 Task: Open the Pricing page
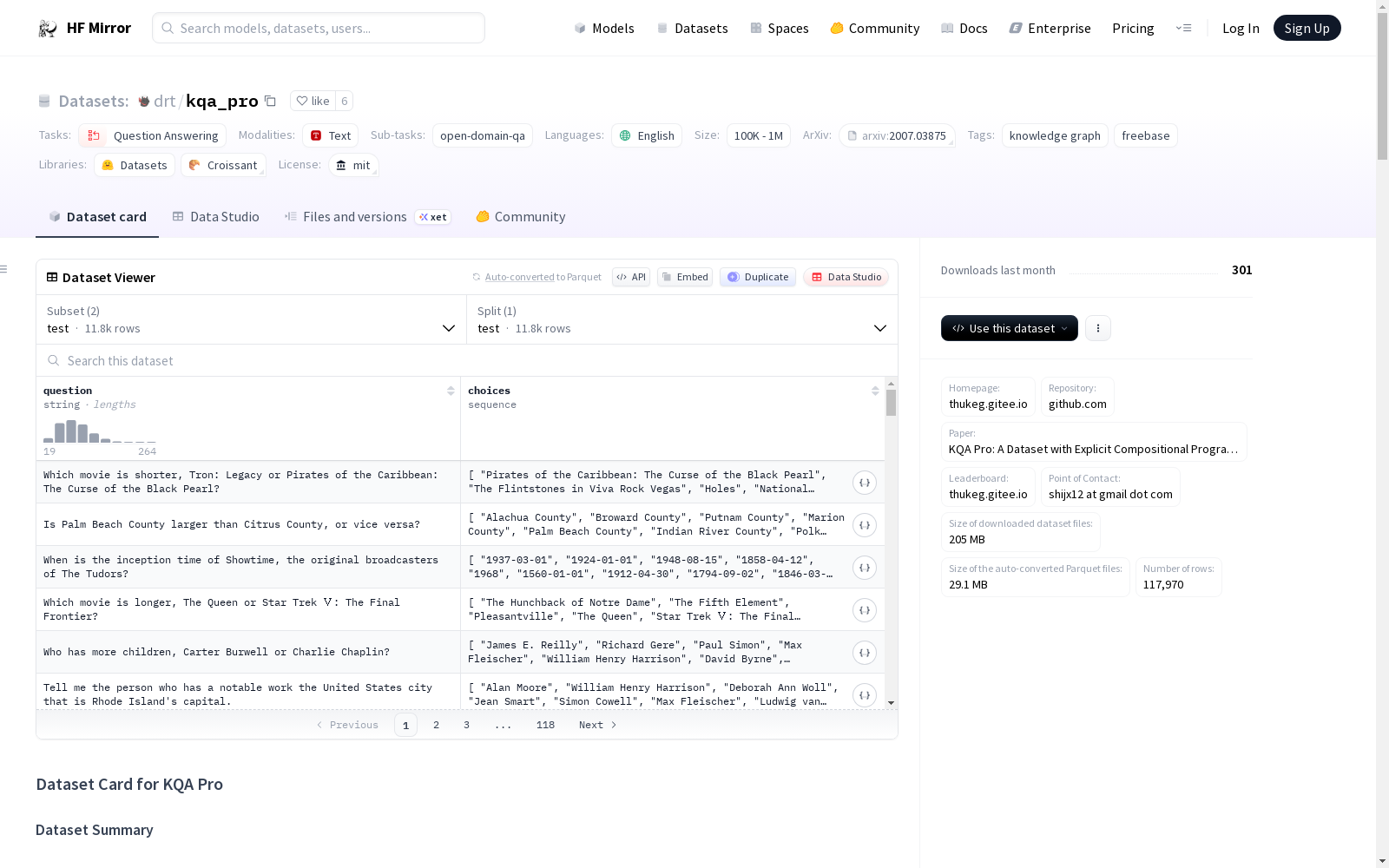[x=1133, y=28]
